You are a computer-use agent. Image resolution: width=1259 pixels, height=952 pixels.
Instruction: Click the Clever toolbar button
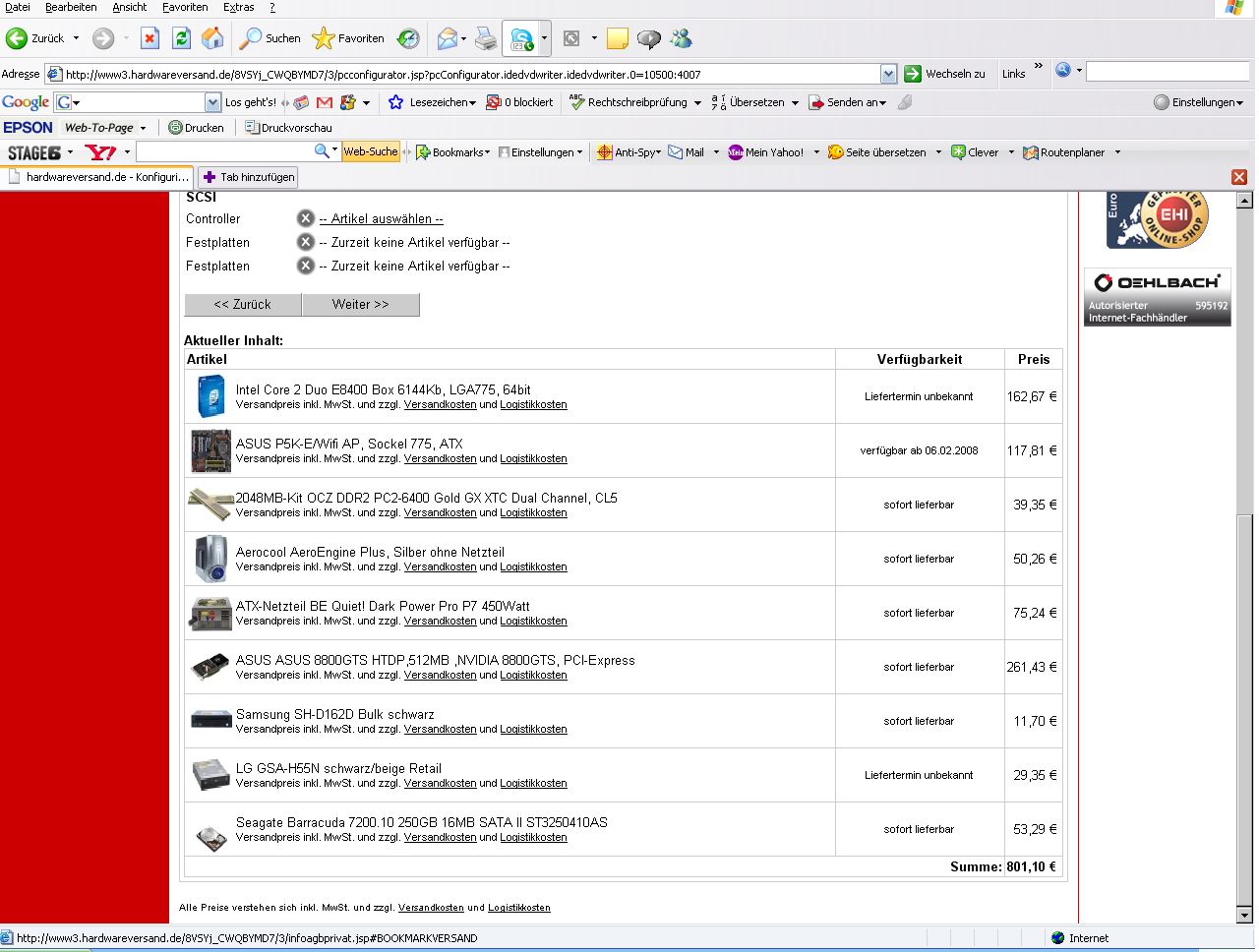(x=975, y=152)
